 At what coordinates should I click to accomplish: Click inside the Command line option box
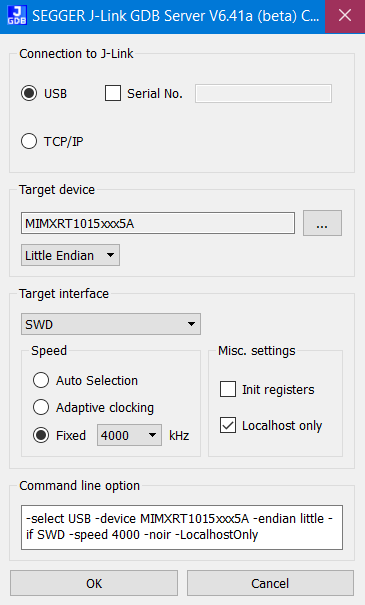182,527
